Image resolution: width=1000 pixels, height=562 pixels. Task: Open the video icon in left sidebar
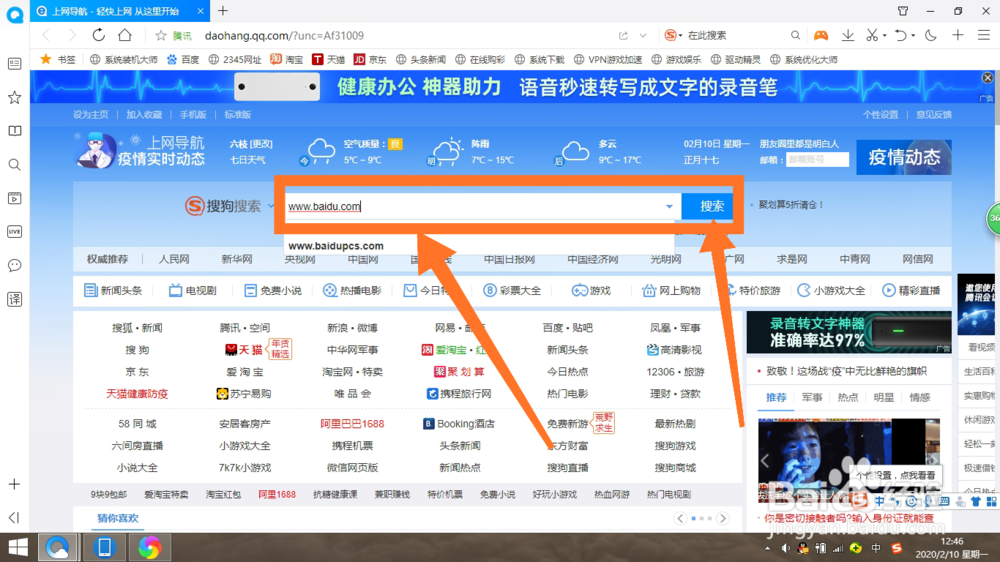15,198
